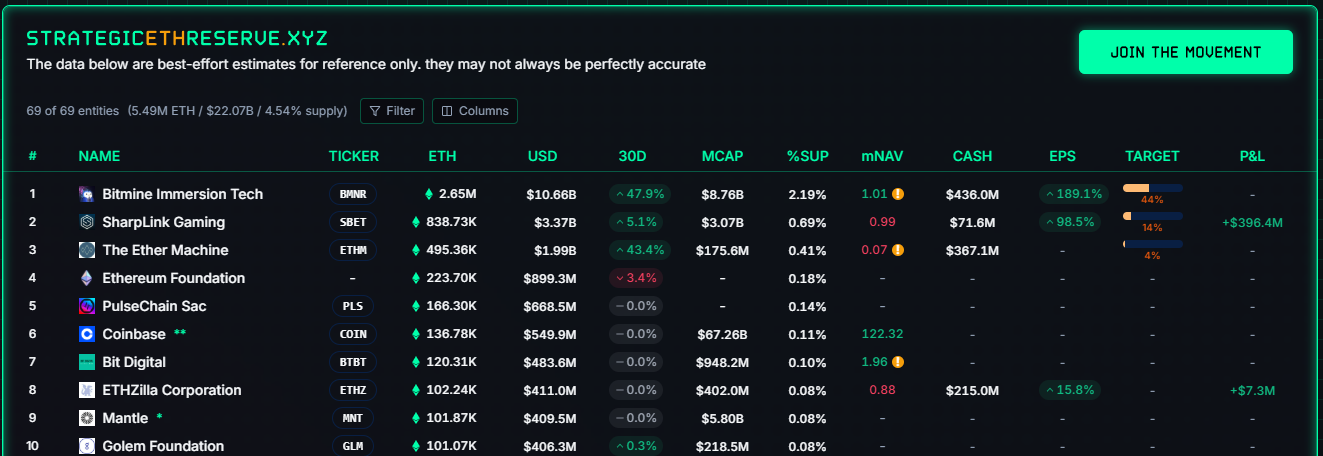Open the COIN ticker badge

[x=353, y=334]
